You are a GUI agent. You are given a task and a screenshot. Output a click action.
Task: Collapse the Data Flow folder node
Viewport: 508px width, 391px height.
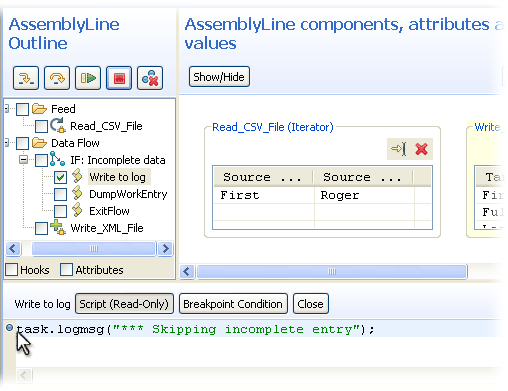tap(7, 143)
